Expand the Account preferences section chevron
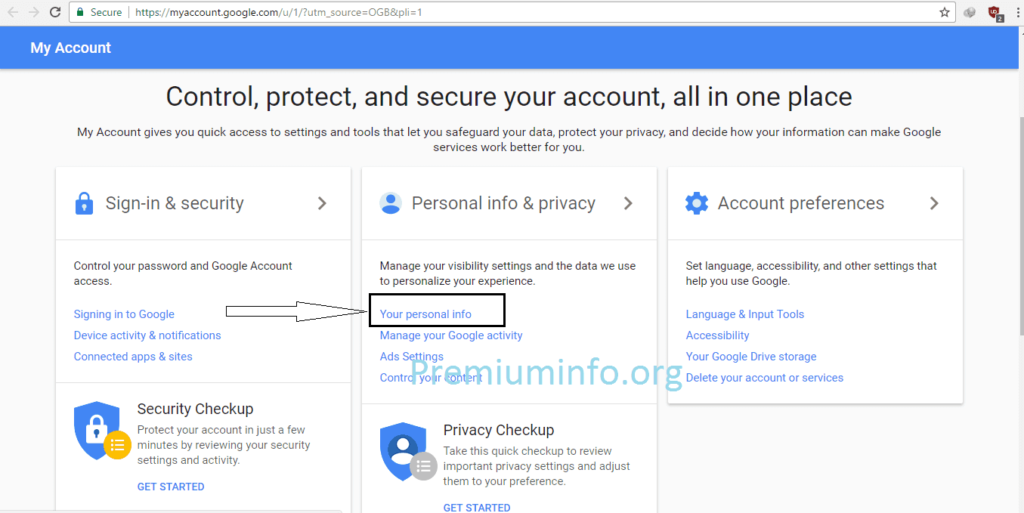 click(934, 203)
